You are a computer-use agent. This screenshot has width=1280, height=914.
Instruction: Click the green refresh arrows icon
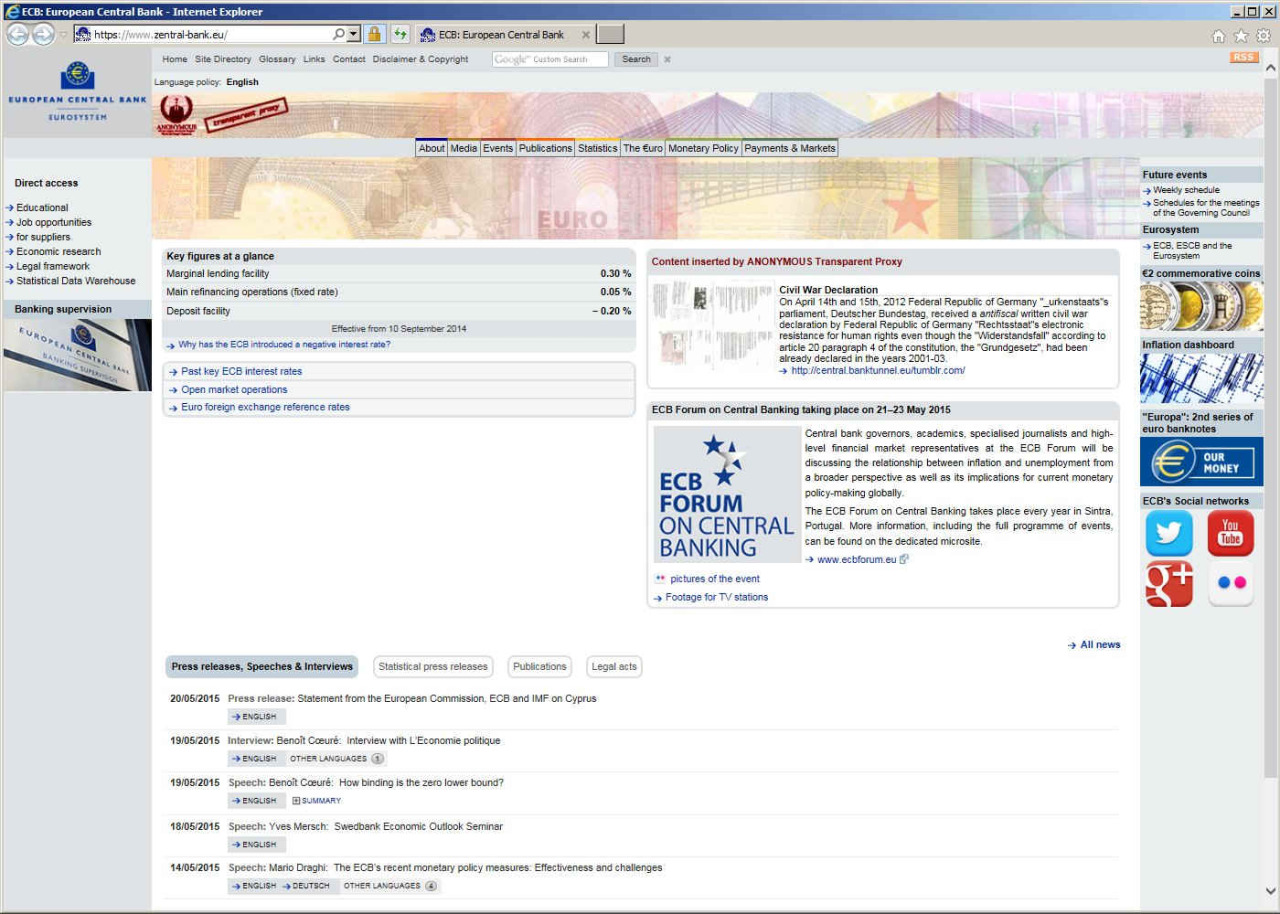click(400, 34)
